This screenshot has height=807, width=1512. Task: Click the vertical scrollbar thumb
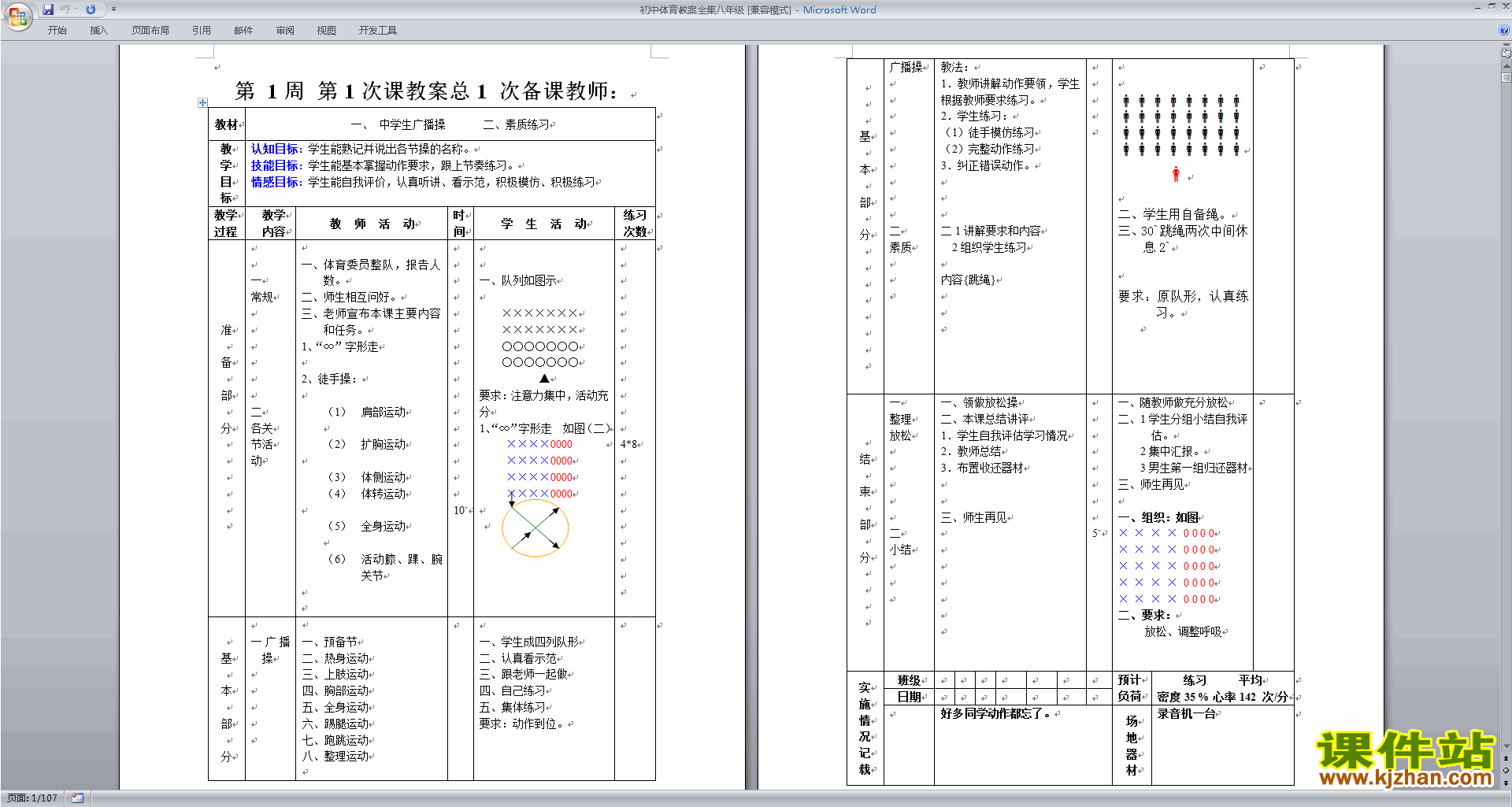(1506, 78)
